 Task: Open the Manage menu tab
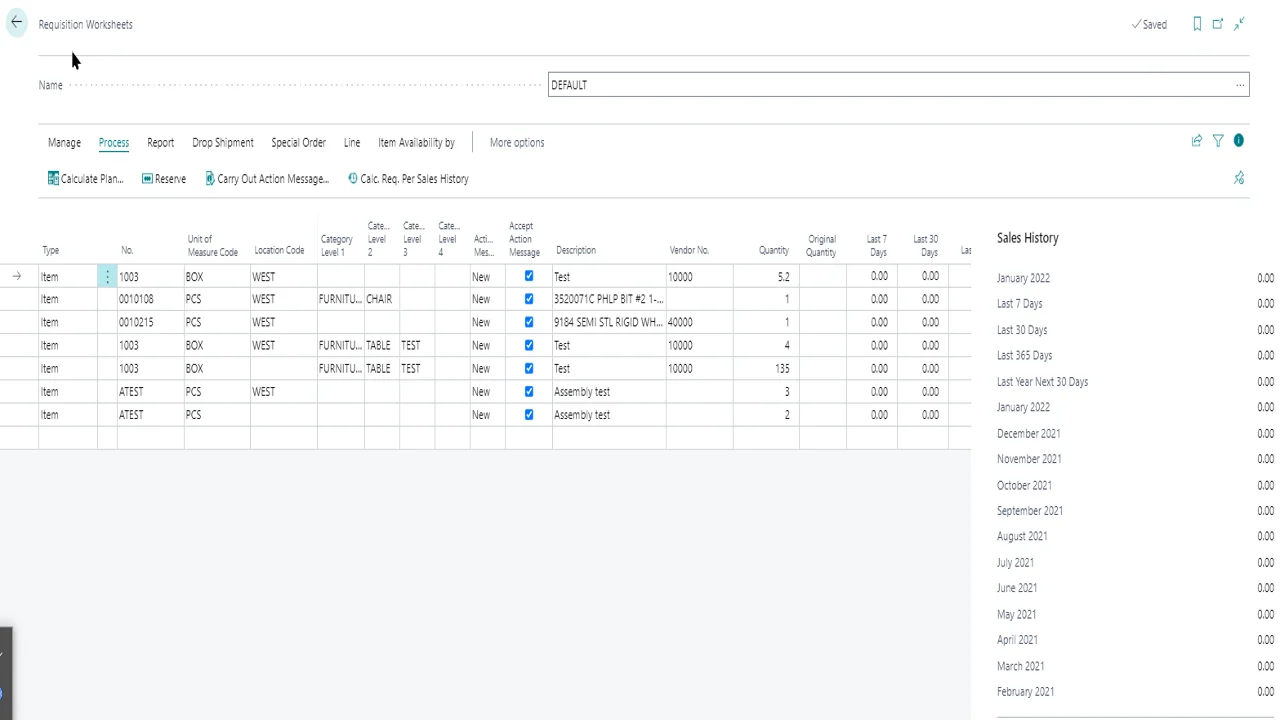click(64, 143)
